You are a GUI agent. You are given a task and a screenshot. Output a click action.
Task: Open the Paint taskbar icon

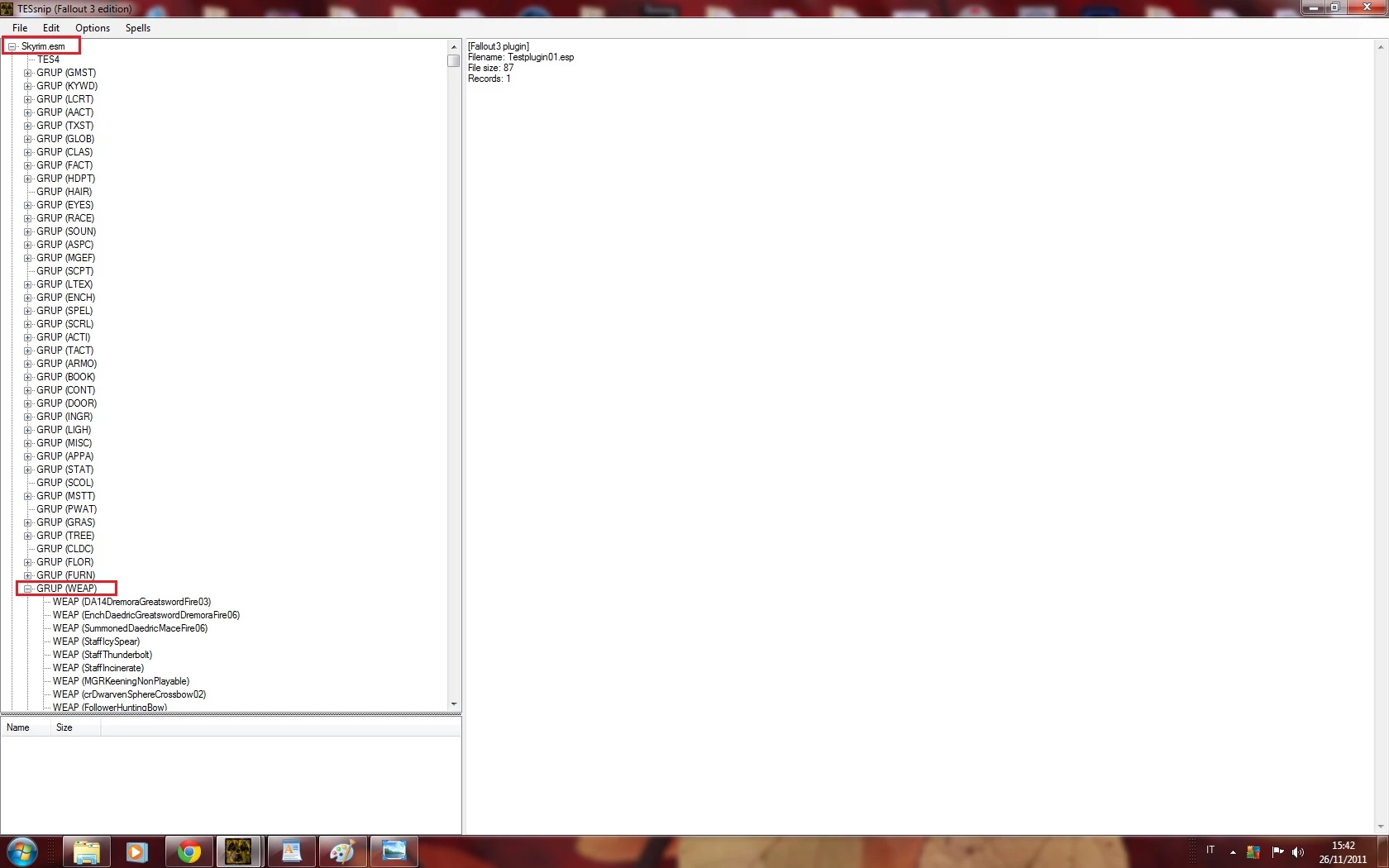coord(342,851)
